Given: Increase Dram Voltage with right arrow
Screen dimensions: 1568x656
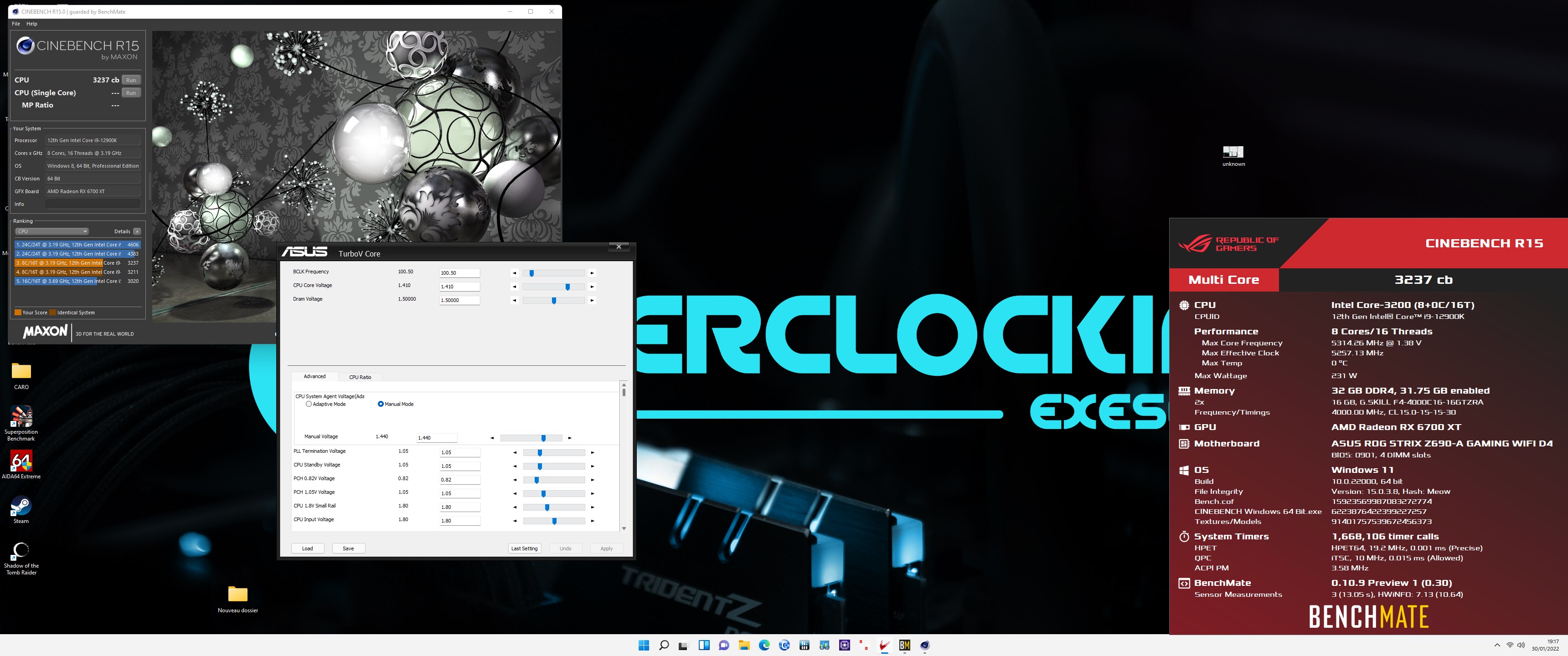Looking at the screenshot, I should [592, 301].
